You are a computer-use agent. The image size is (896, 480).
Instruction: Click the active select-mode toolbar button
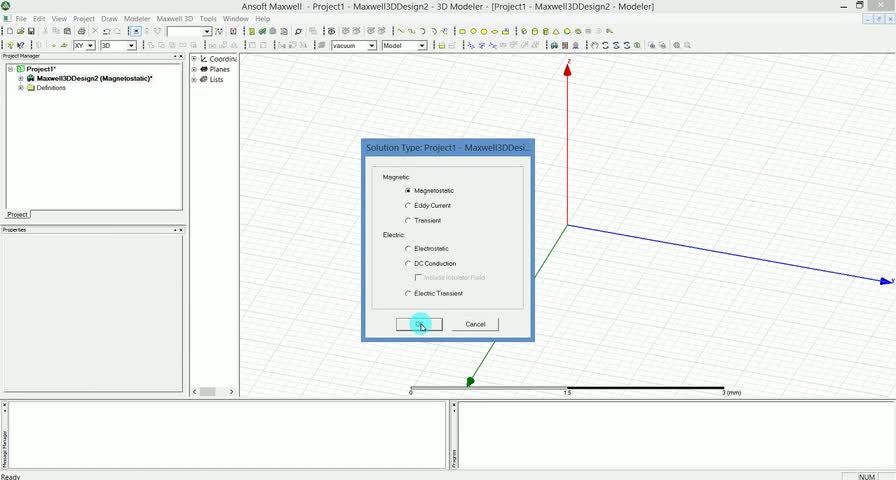135,31
